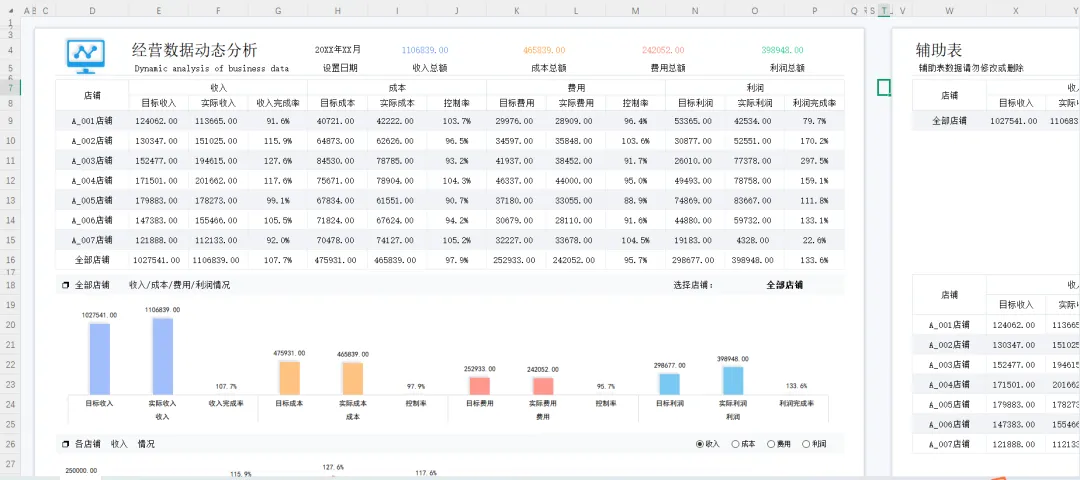Screen dimensions: 1080x480
Task: Select column P header
Action: pyautogui.click(x=815, y=10)
